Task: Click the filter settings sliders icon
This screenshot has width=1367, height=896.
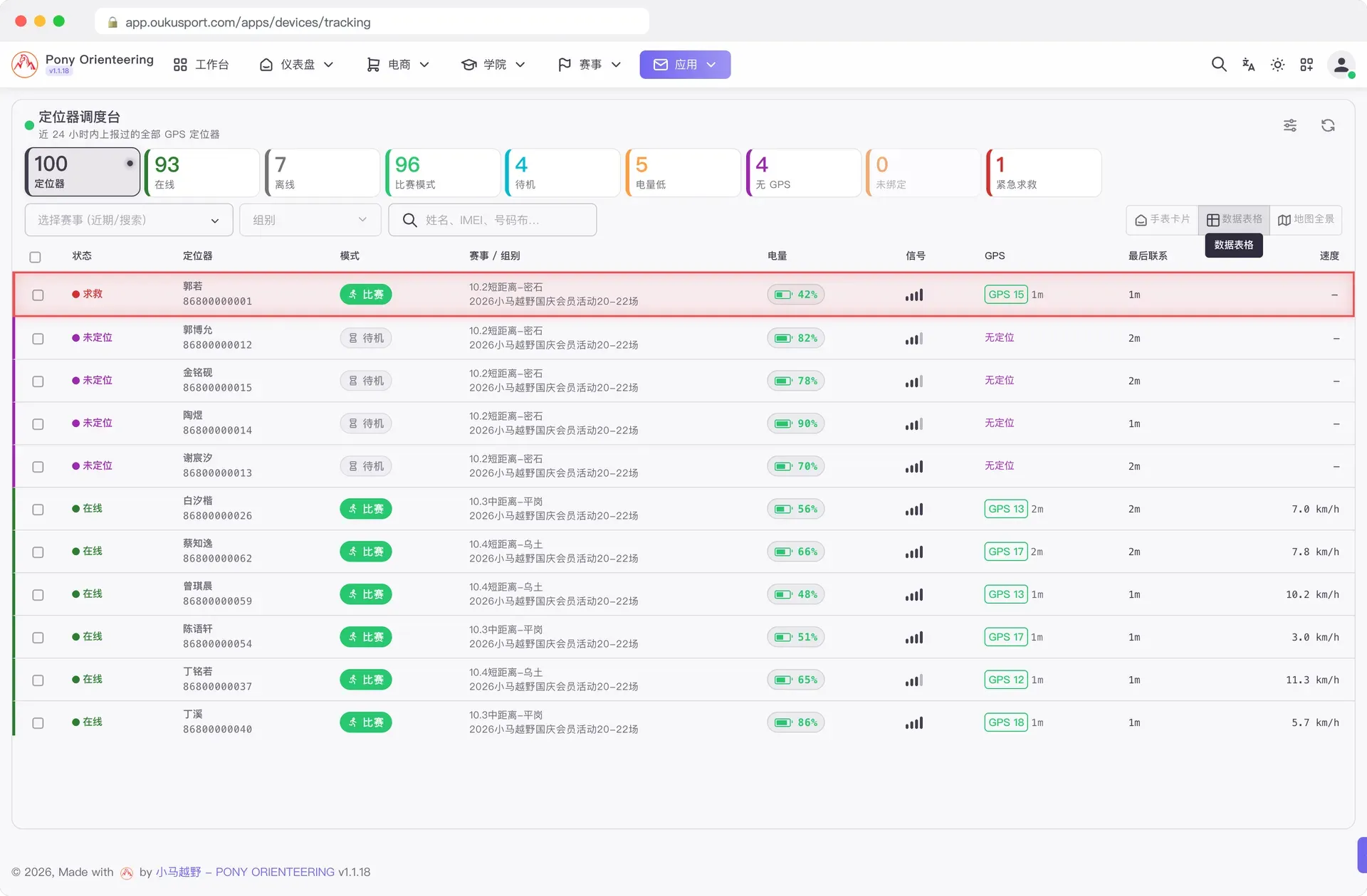Action: pyautogui.click(x=1290, y=125)
